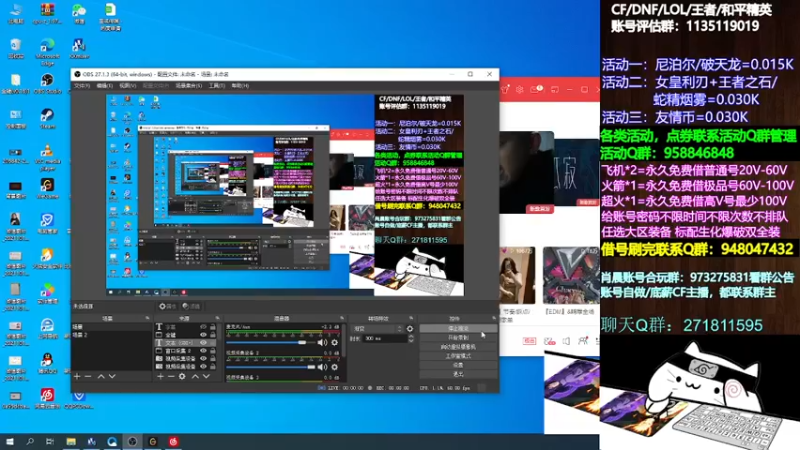Click the transition duration stepper arrows

coord(411,339)
